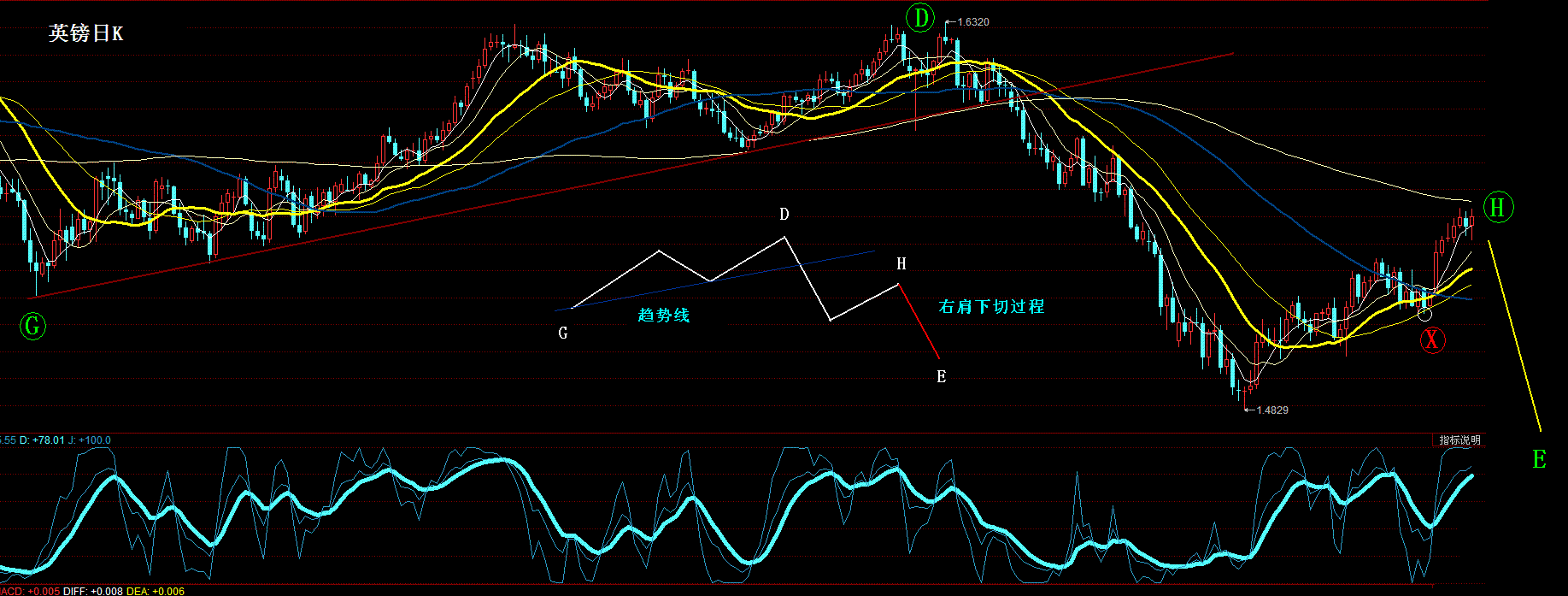
Task: Click the 英镑日K chart title
Action: 85,33
